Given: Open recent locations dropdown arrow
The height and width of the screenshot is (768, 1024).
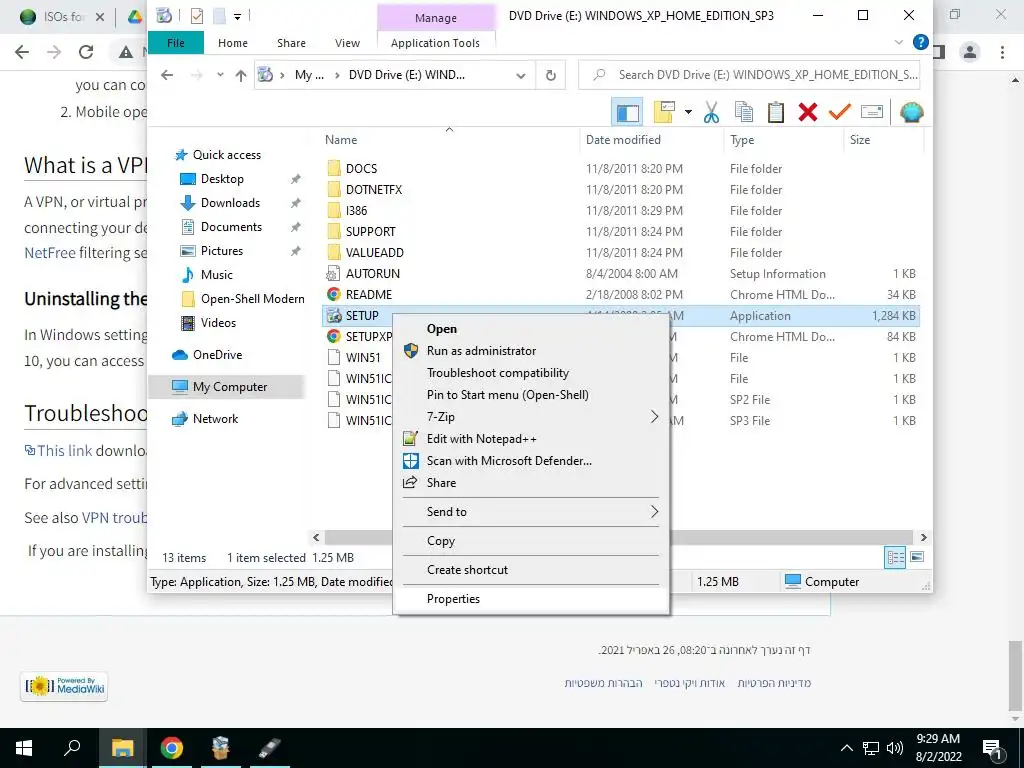Looking at the screenshot, I should [x=220, y=75].
